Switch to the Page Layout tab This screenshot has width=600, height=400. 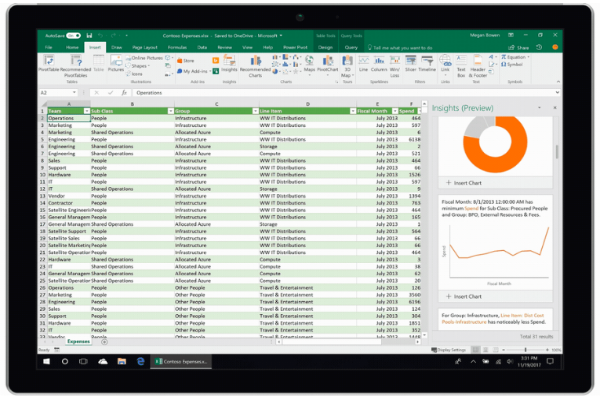point(145,47)
